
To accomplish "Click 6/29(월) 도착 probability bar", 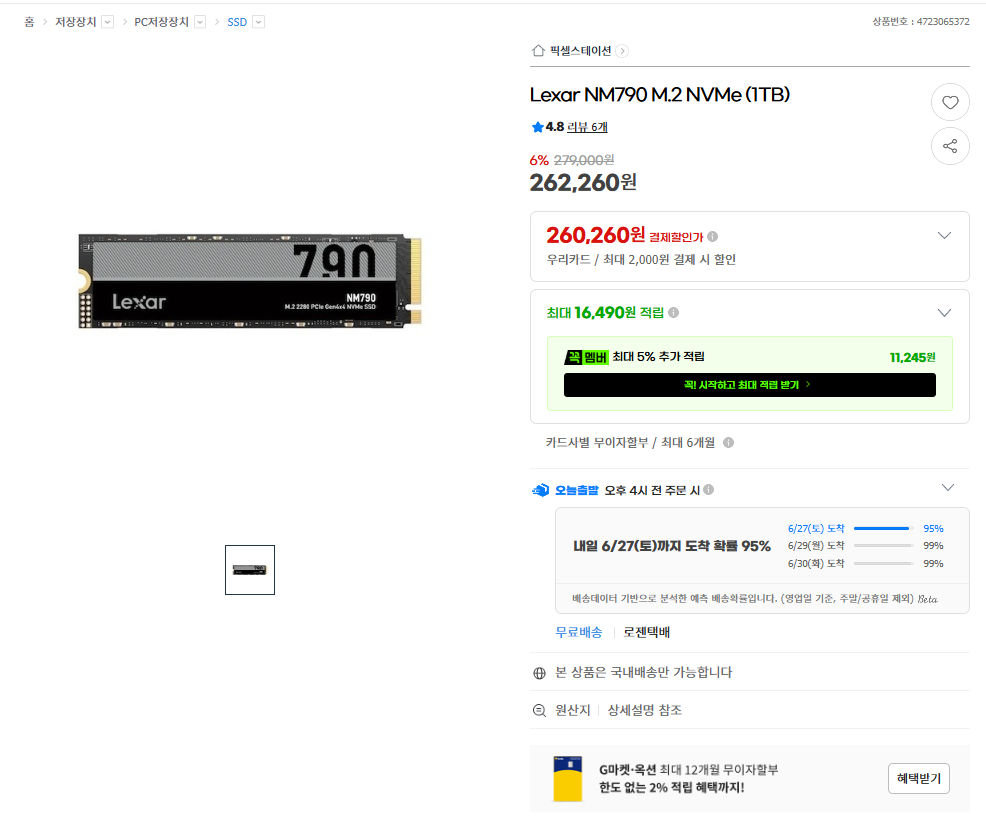I will tap(882, 546).
